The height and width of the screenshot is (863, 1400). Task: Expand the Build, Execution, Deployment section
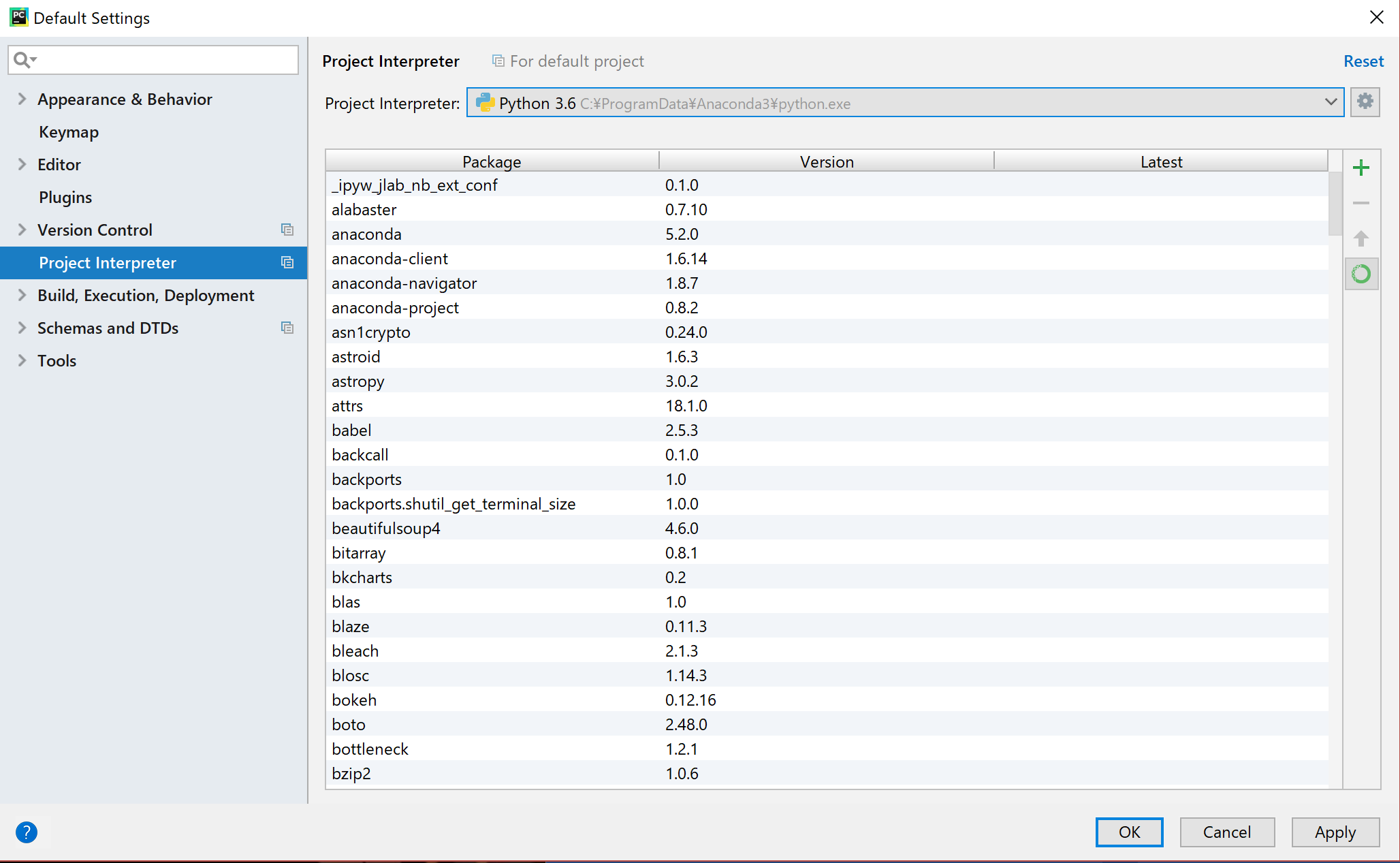21,295
